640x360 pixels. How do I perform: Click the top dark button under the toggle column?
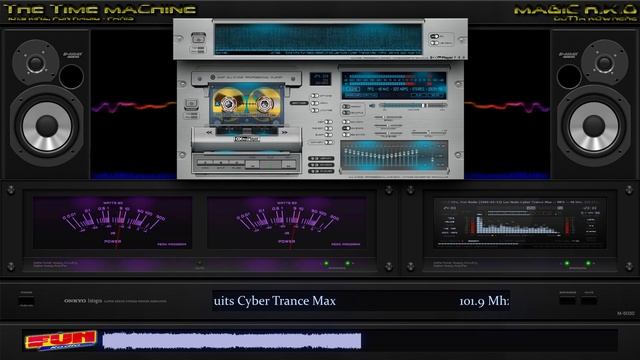click(321, 158)
